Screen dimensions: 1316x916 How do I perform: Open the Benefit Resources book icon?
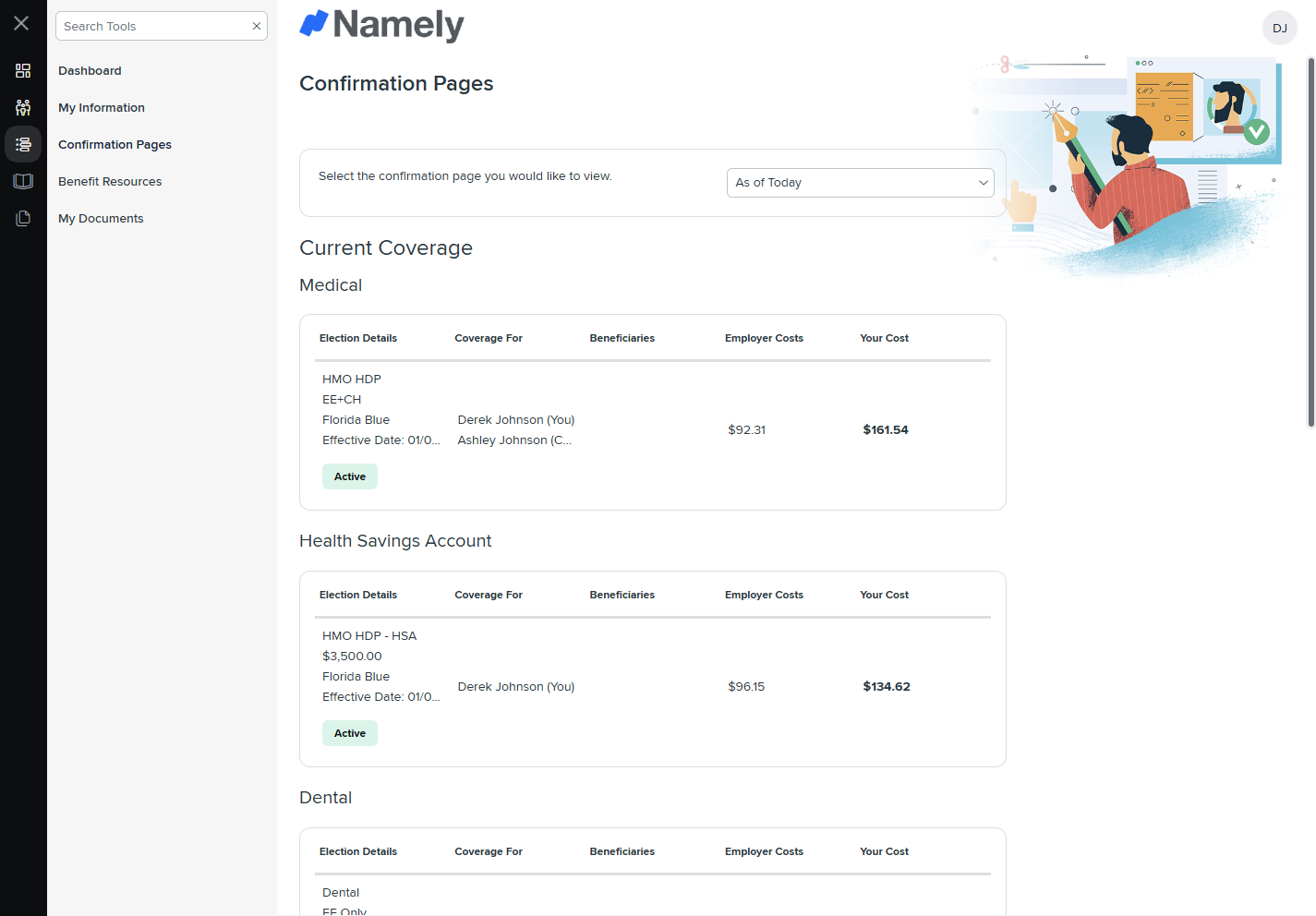pos(23,181)
